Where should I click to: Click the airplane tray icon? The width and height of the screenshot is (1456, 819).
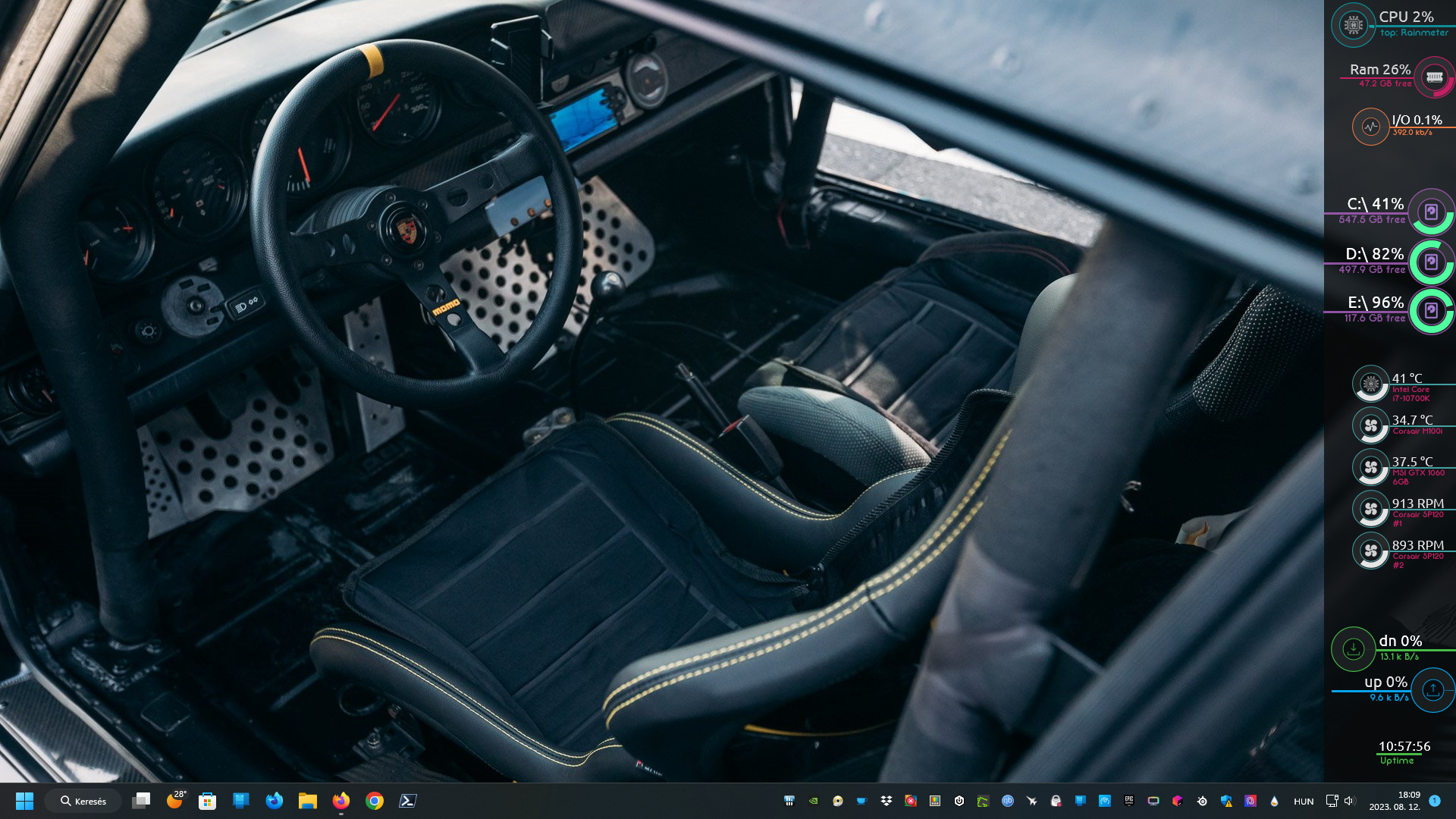1032,801
